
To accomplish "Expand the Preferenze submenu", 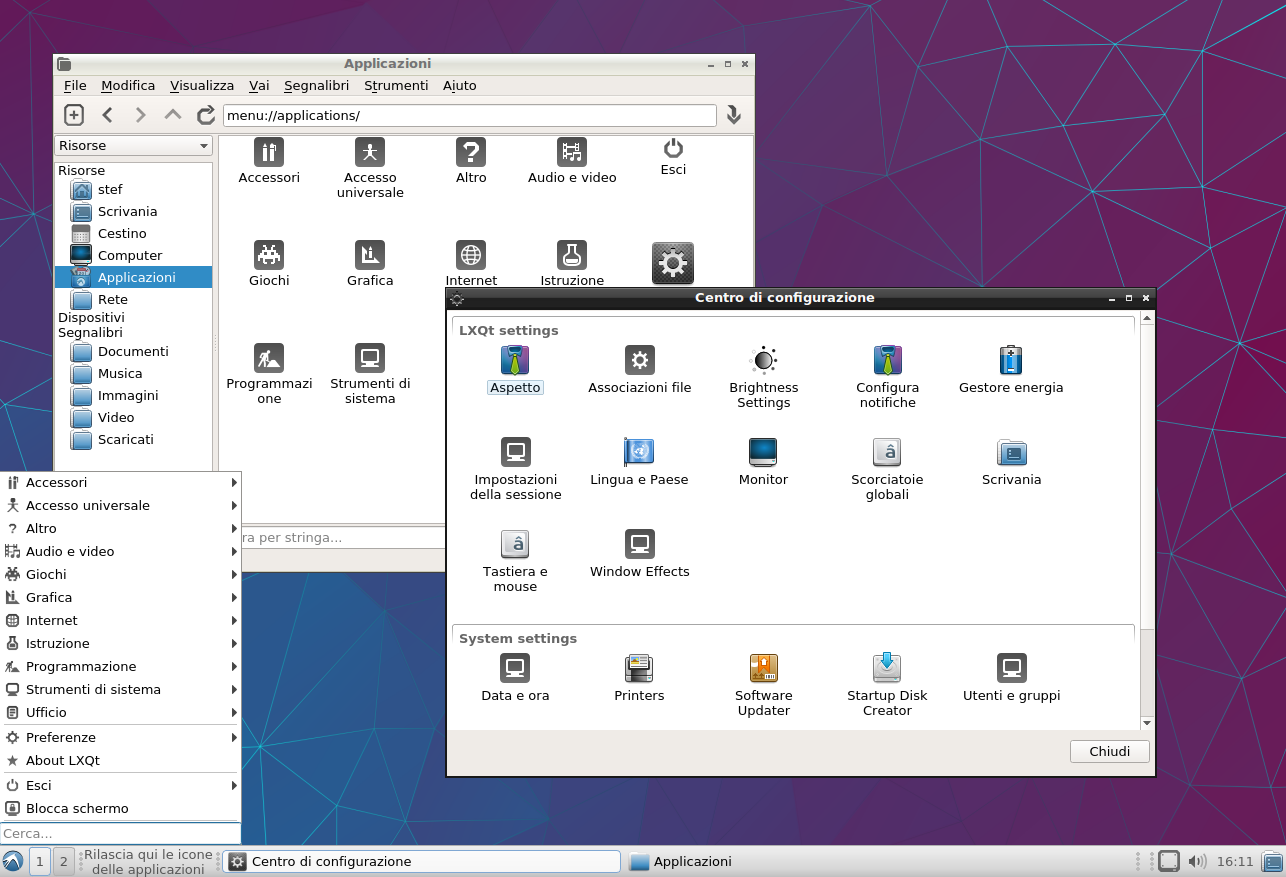I will tap(120, 737).
